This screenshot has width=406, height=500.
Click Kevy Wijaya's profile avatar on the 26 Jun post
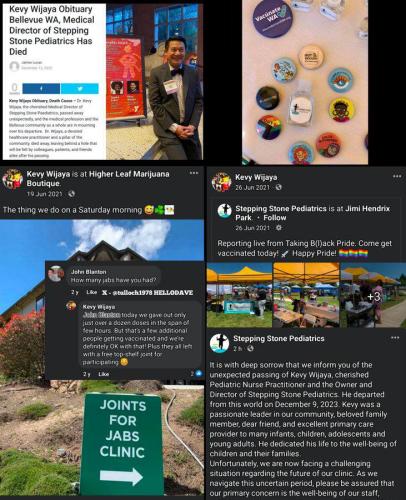click(222, 182)
